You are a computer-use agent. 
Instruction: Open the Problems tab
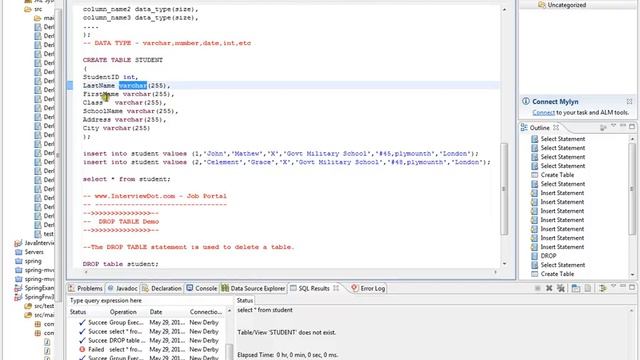[x=85, y=288]
